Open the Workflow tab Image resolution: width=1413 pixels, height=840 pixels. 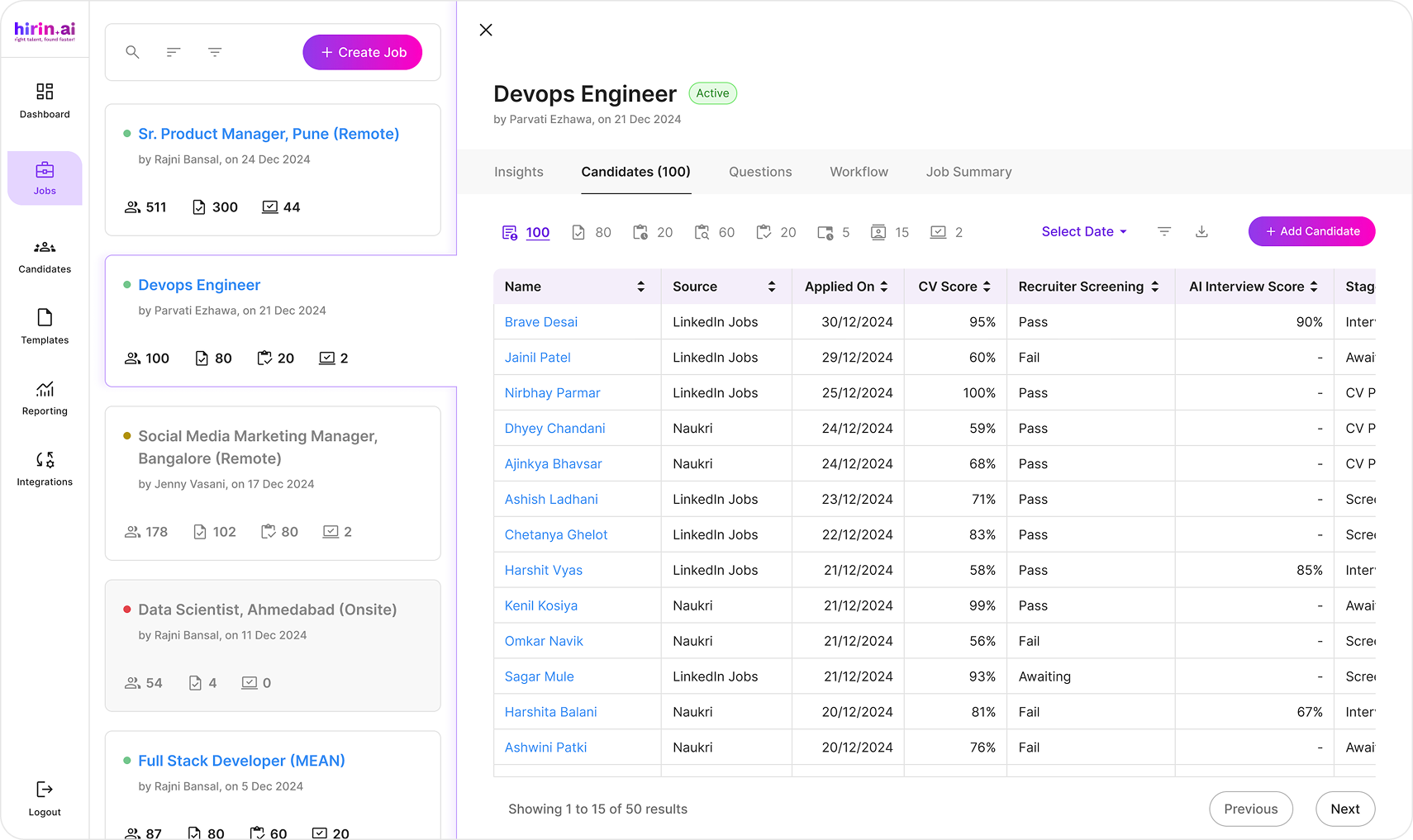click(859, 172)
